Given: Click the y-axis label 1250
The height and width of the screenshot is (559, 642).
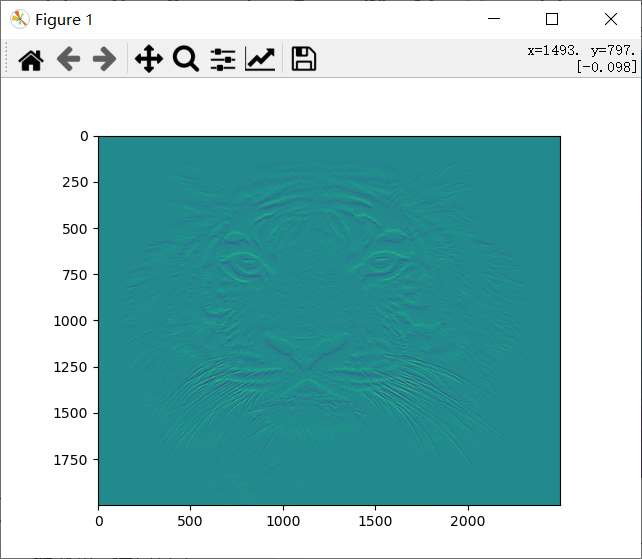Looking at the screenshot, I should [x=70, y=367].
